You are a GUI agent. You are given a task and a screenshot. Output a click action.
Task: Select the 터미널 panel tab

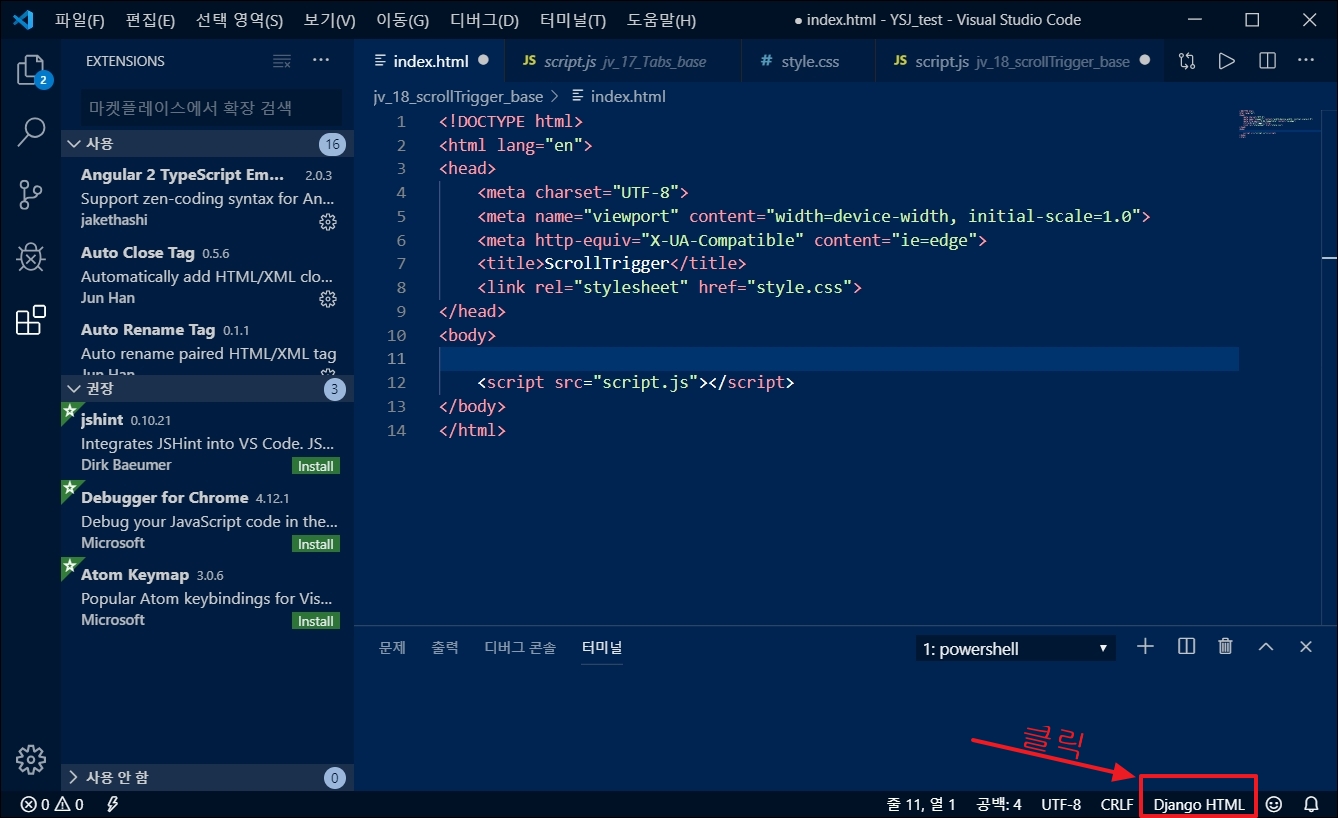point(602,647)
